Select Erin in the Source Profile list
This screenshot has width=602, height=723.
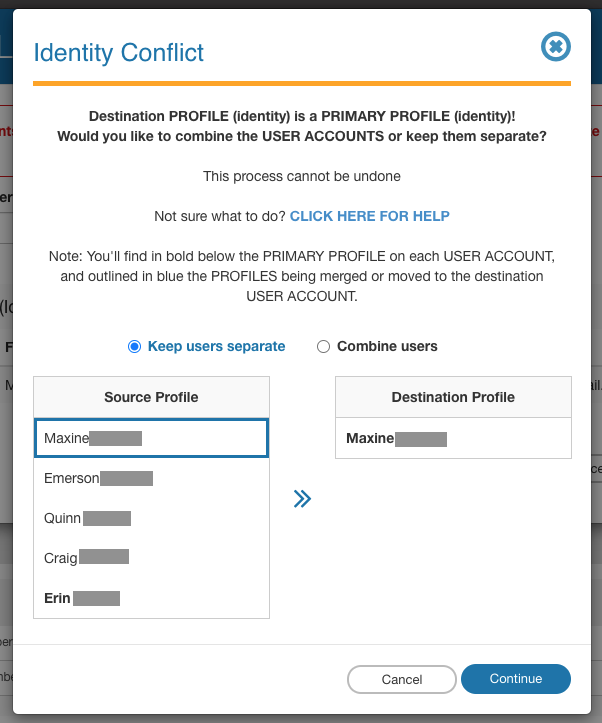(151, 598)
